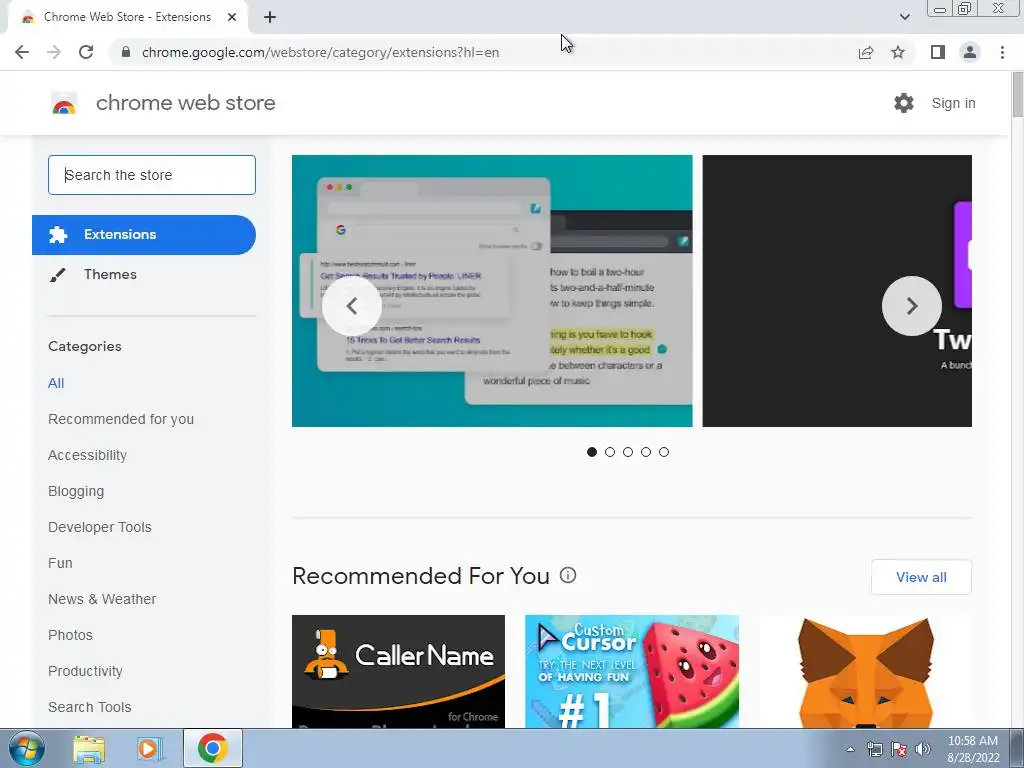Open the Developer Tools category
This screenshot has height=768, width=1024.
click(x=100, y=527)
